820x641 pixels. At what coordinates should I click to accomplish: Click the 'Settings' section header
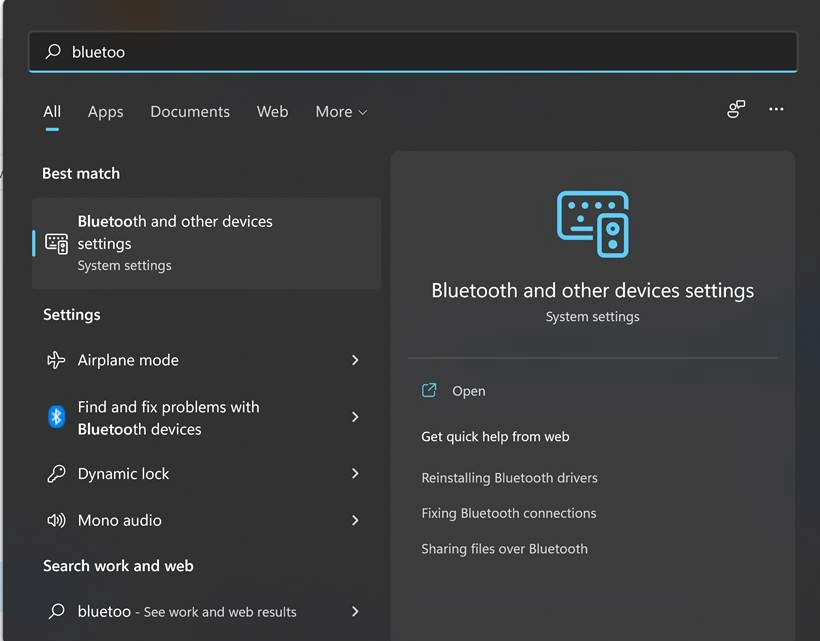click(72, 315)
